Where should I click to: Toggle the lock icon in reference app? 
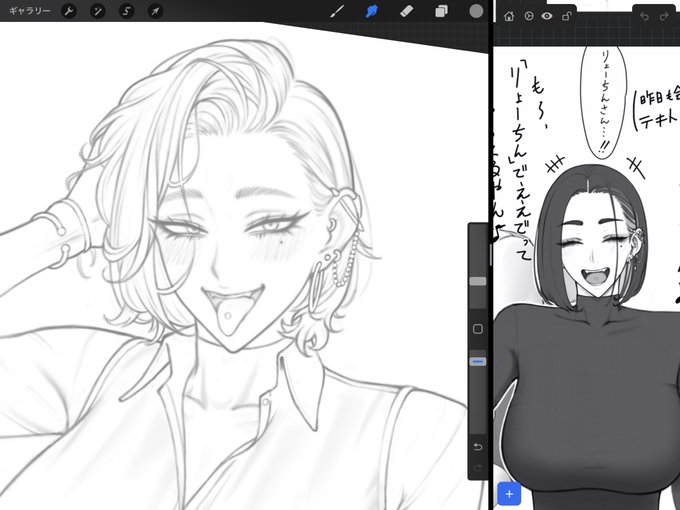(x=566, y=16)
